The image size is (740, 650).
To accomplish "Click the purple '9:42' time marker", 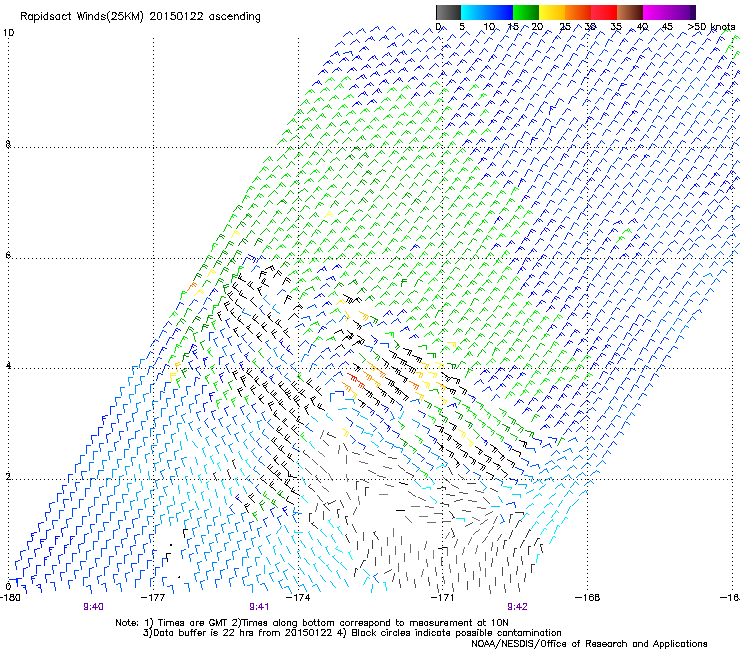I will pos(517,607).
